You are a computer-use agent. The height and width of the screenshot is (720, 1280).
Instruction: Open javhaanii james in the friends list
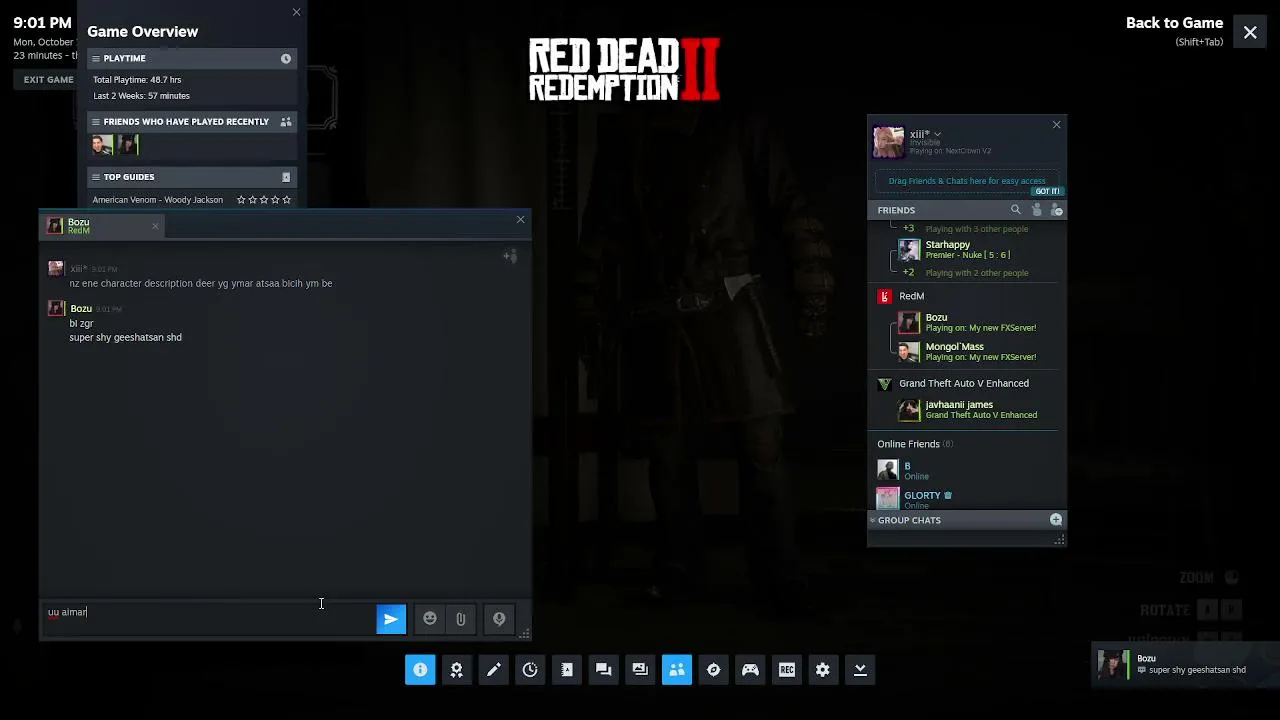point(967,409)
